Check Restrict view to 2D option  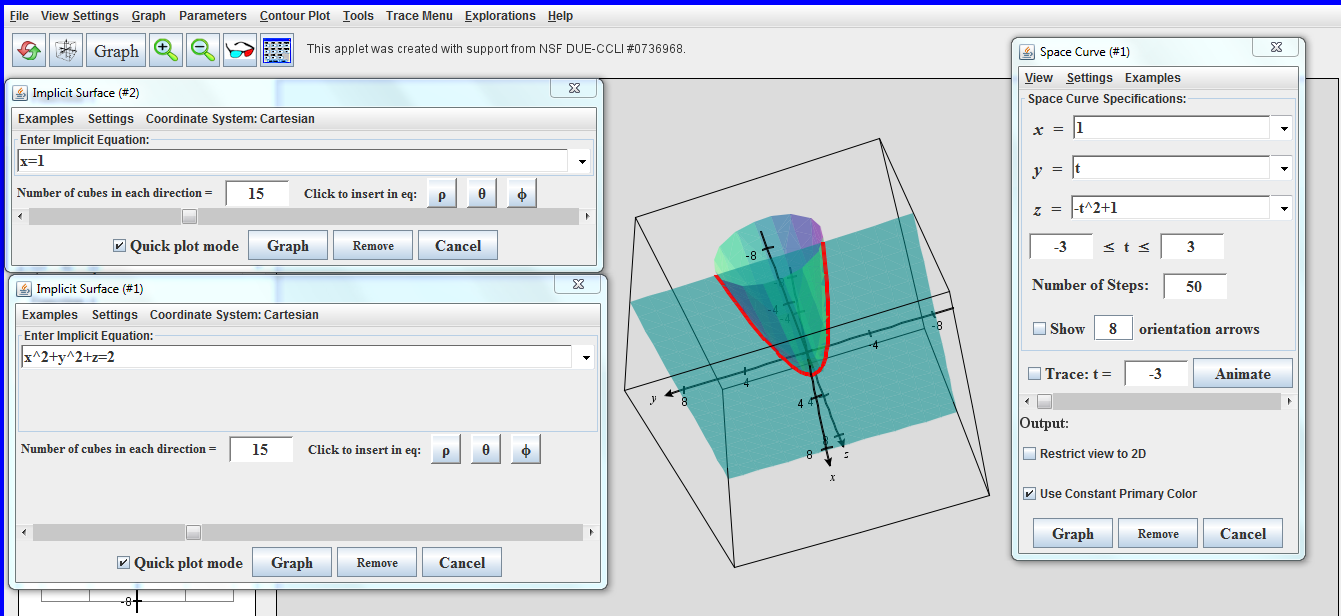tap(1029, 453)
